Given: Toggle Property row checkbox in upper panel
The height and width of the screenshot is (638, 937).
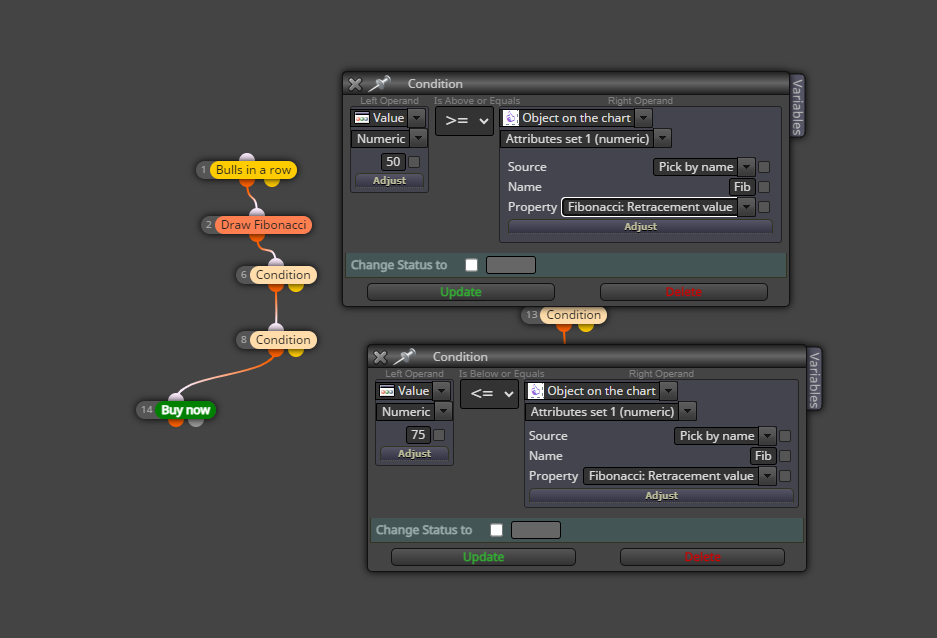Looking at the screenshot, I should [764, 207].
